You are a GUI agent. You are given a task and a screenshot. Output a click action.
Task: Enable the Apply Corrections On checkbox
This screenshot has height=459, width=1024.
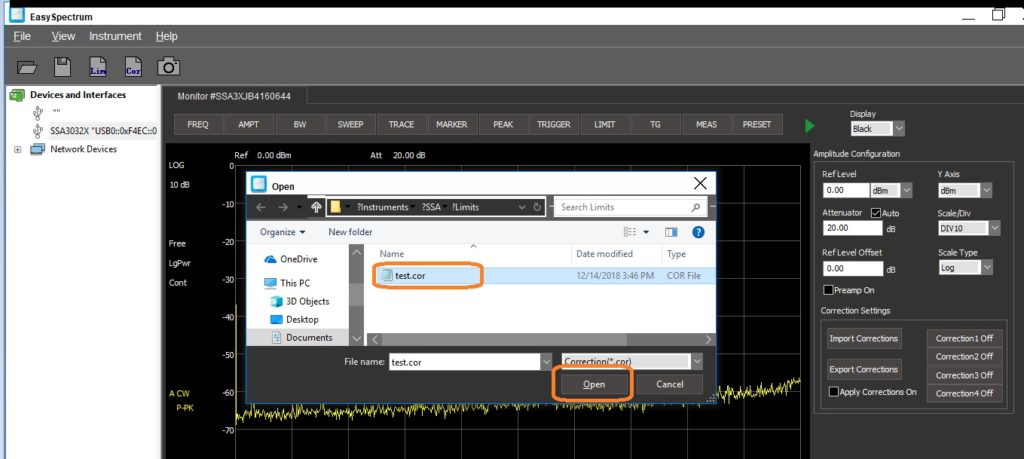point(834,392)
